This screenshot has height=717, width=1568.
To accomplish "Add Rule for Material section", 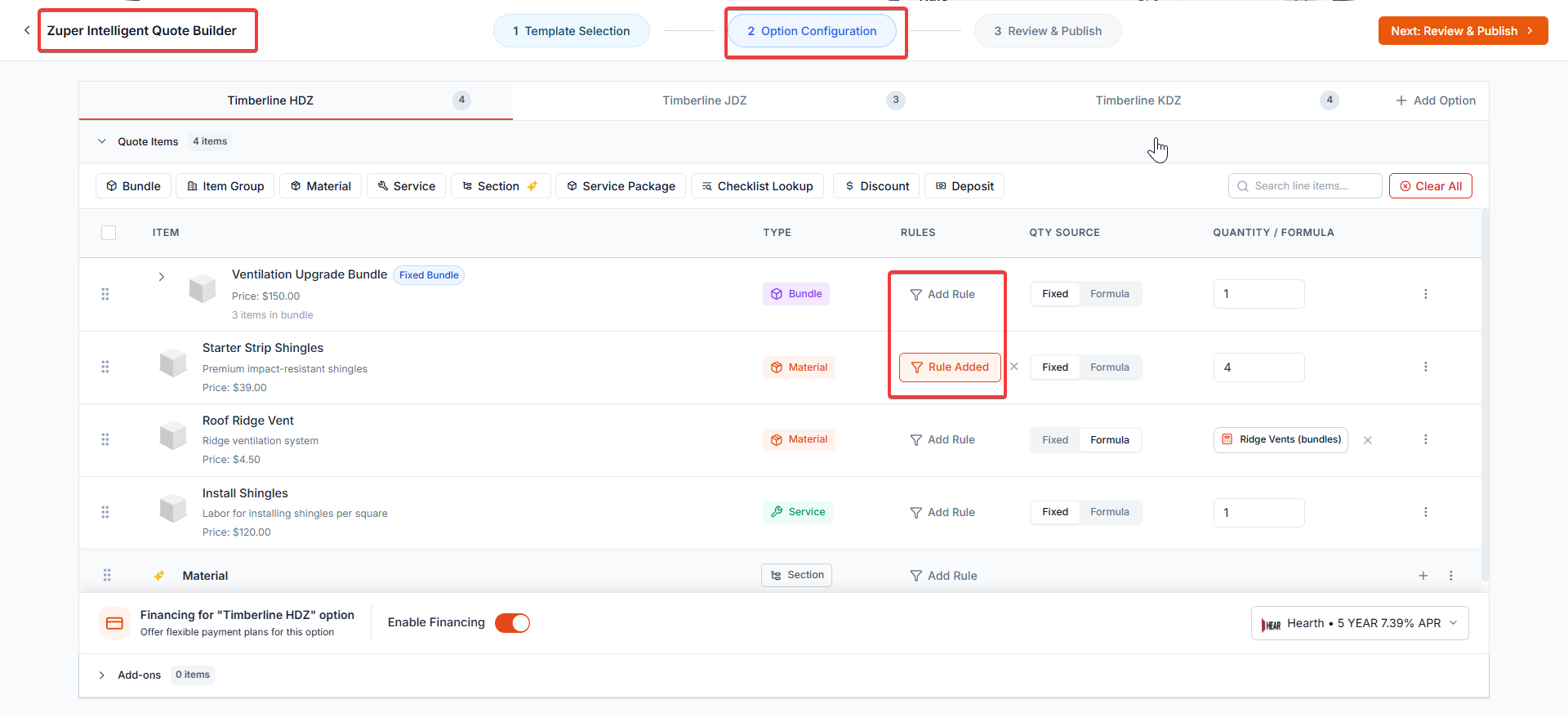I will pos(943,576).
